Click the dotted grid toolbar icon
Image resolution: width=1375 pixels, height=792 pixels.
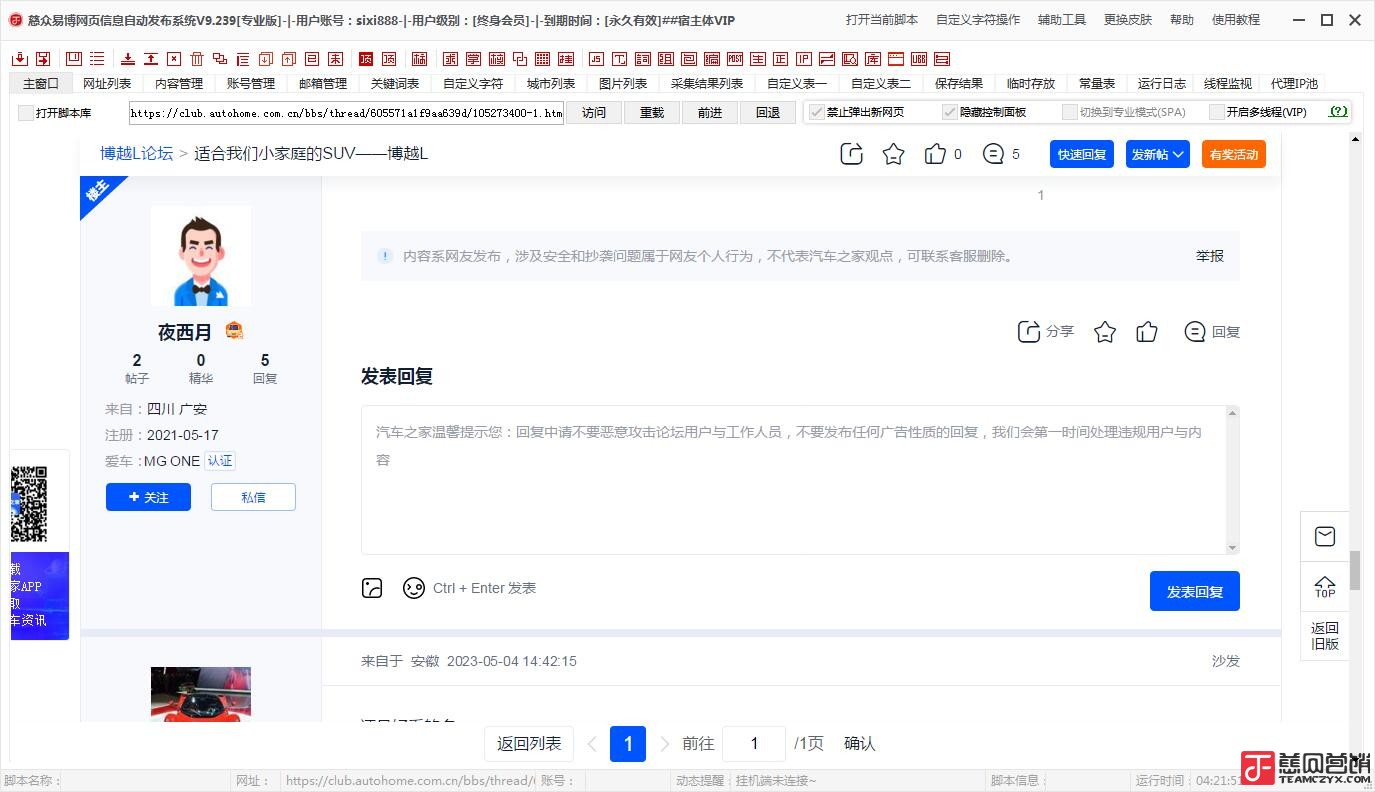(x=543, y=59)
